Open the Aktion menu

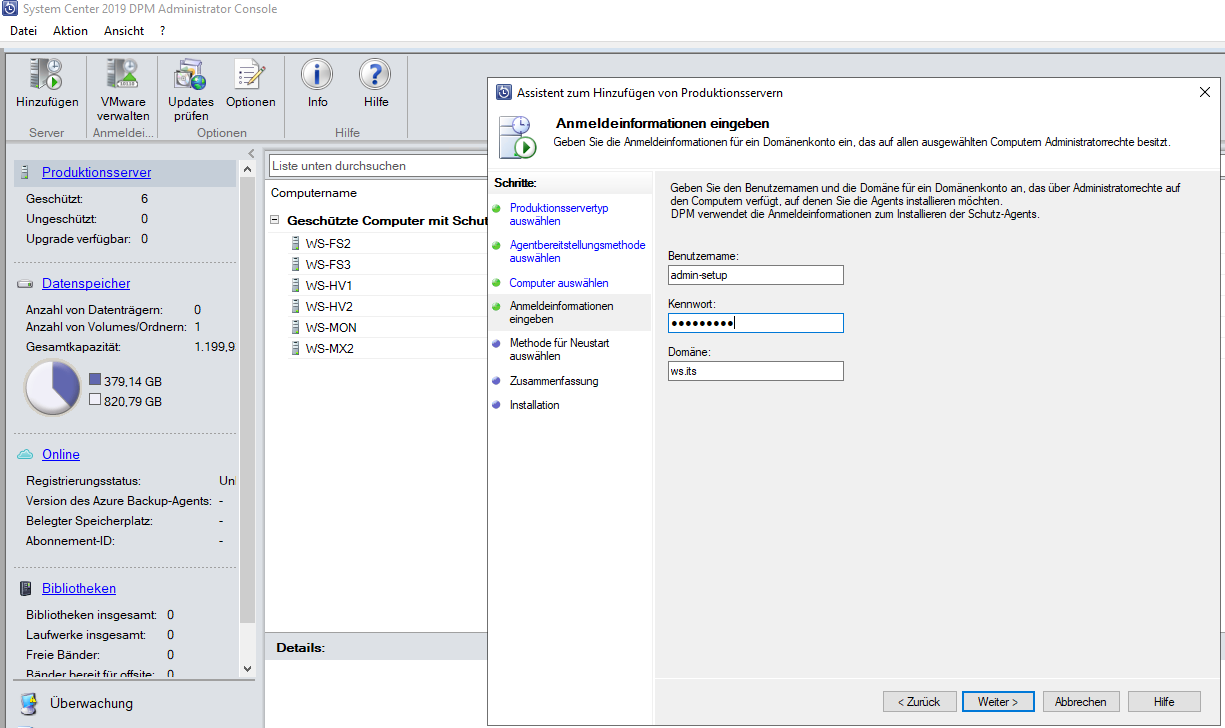[70, 31]
